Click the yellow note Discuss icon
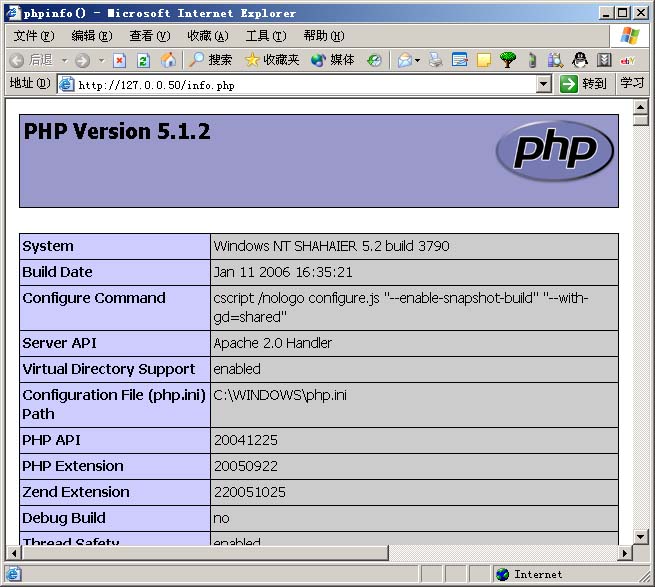Image resolution: width=655 pixels, height=587 pixels. [484, 61]
